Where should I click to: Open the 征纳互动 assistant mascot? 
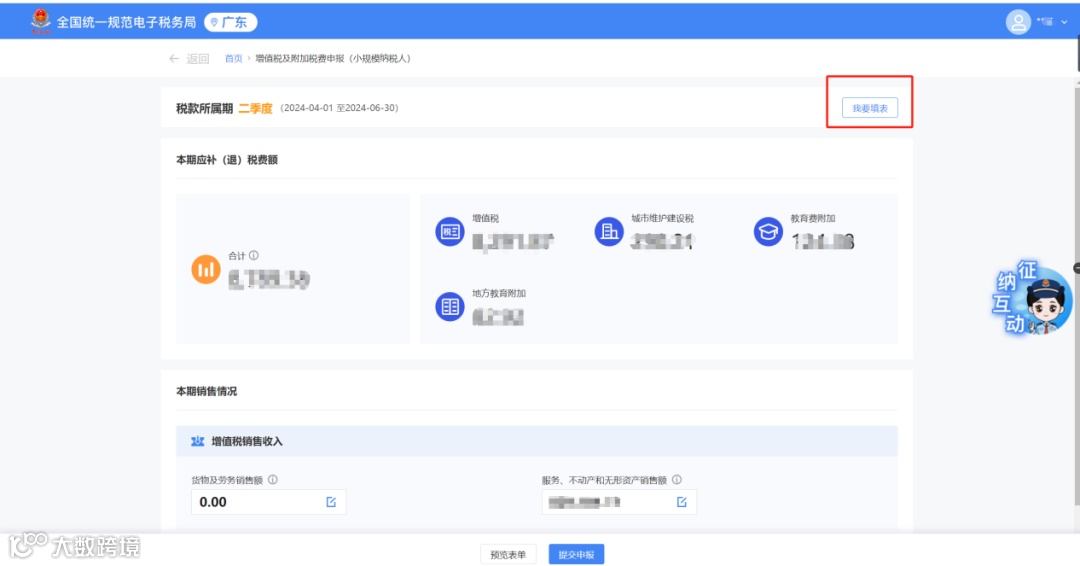click(x=1032, y=298)
